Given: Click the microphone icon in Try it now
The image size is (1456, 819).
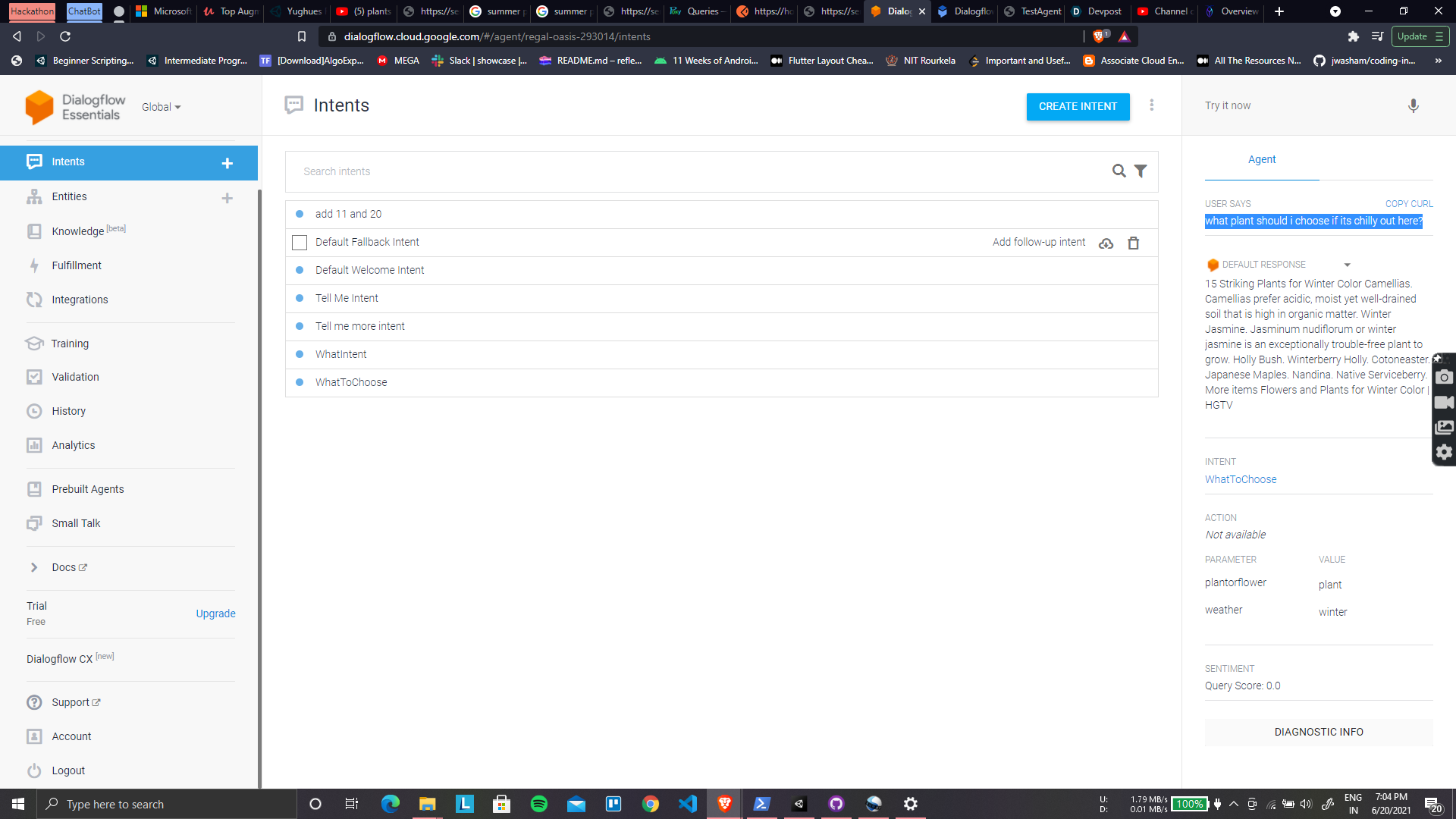Looking at the screenshot, I should point(1413,106).
